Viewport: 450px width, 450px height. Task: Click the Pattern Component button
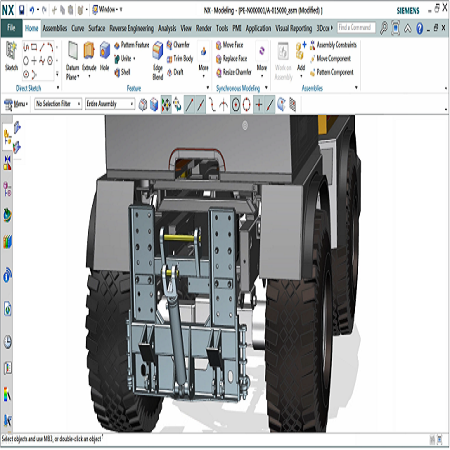pyautogui.click(x=332, y=72)
